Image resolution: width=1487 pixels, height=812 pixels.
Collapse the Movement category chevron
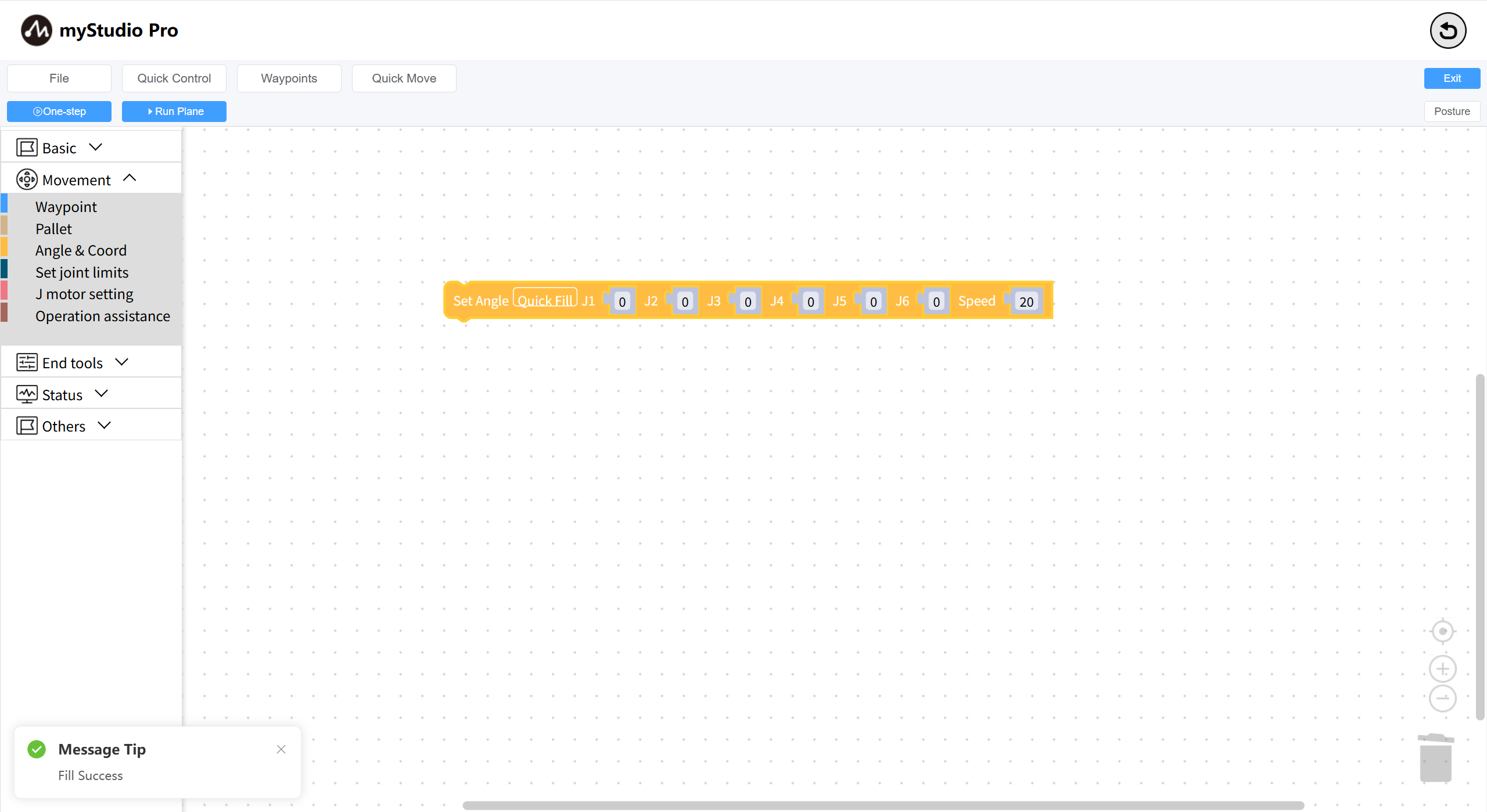coord(130,178)
